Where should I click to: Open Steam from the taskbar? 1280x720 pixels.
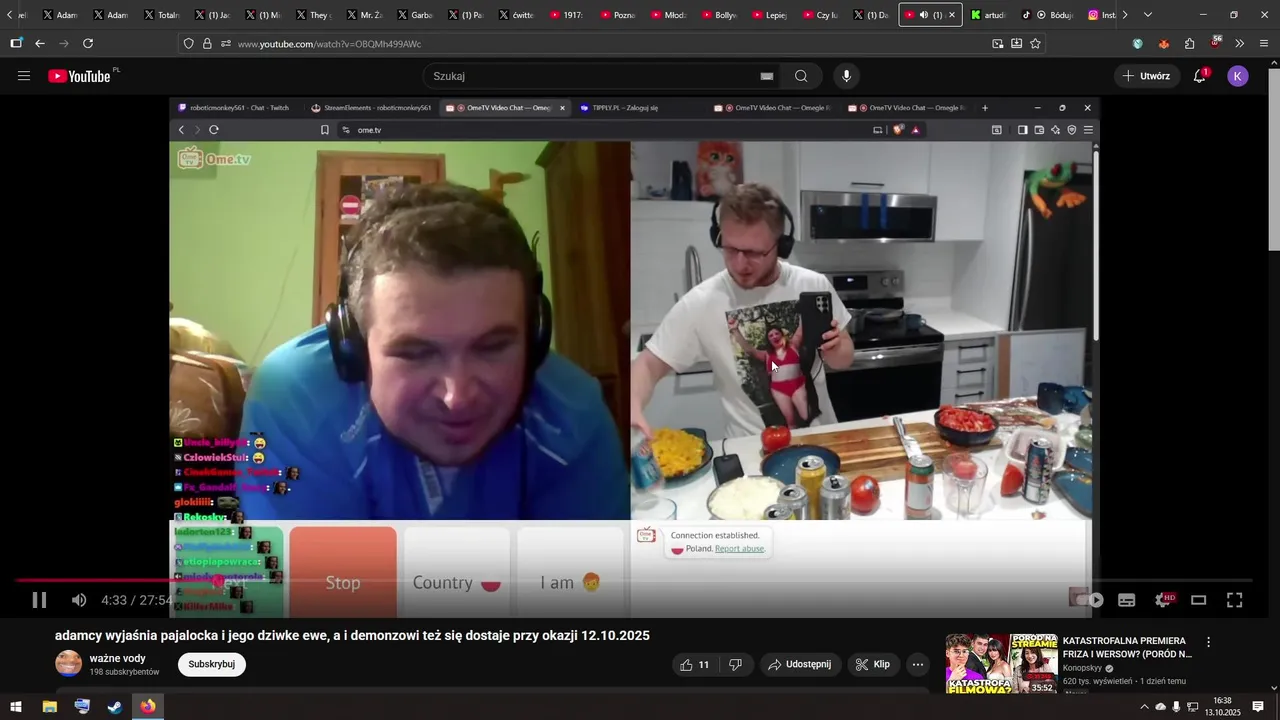coord(115,707)
